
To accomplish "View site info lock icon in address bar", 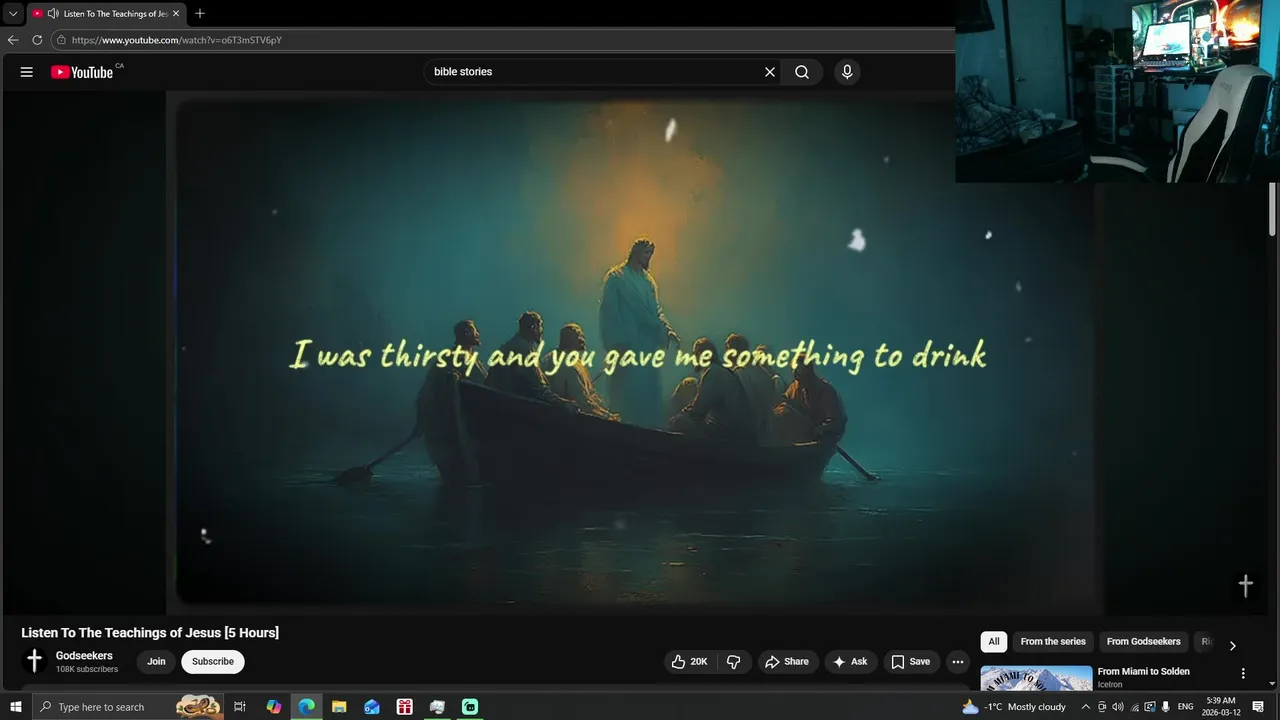I will coord(61,40).
